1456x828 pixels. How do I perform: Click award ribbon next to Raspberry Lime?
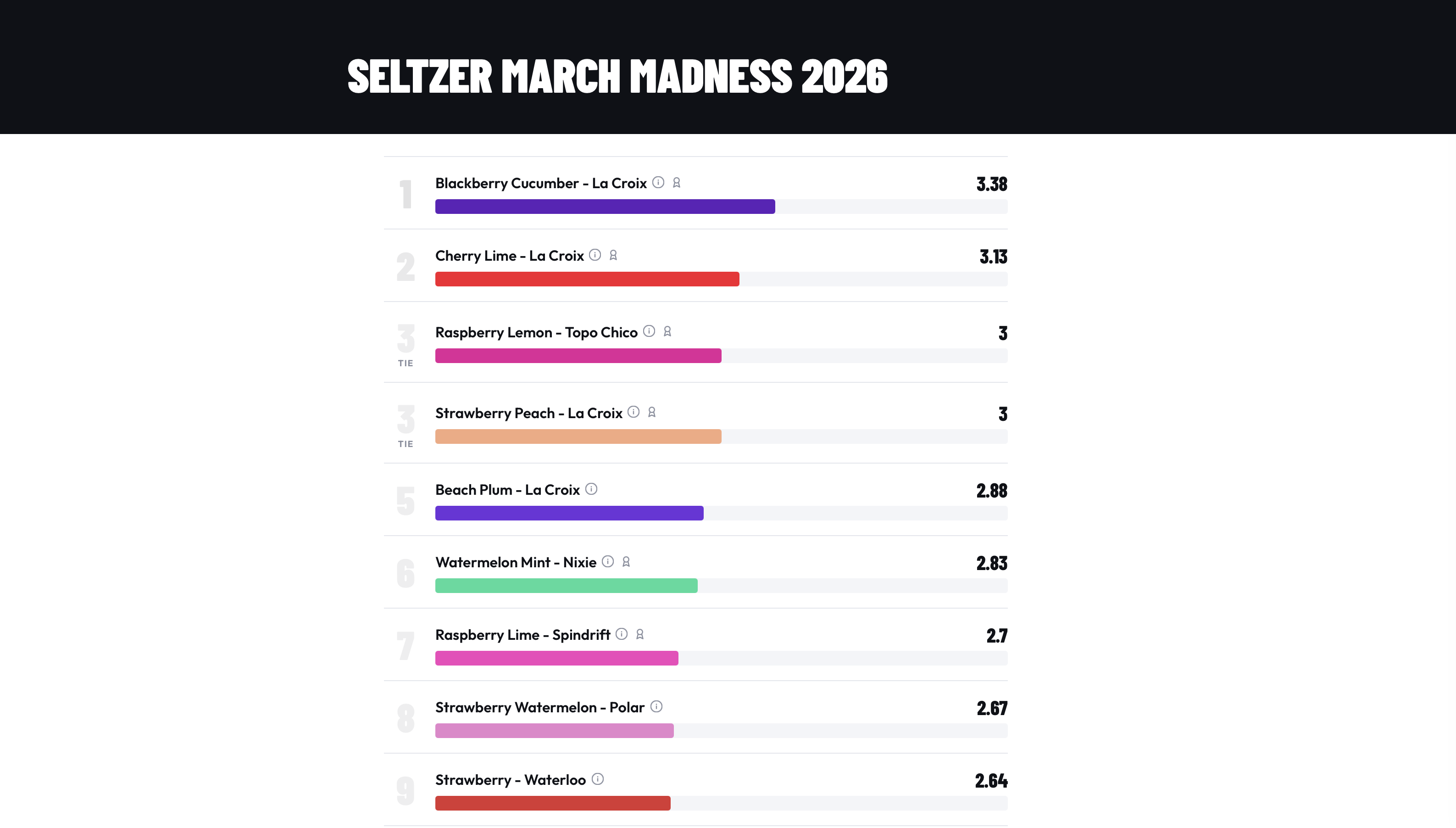(640, 634)
